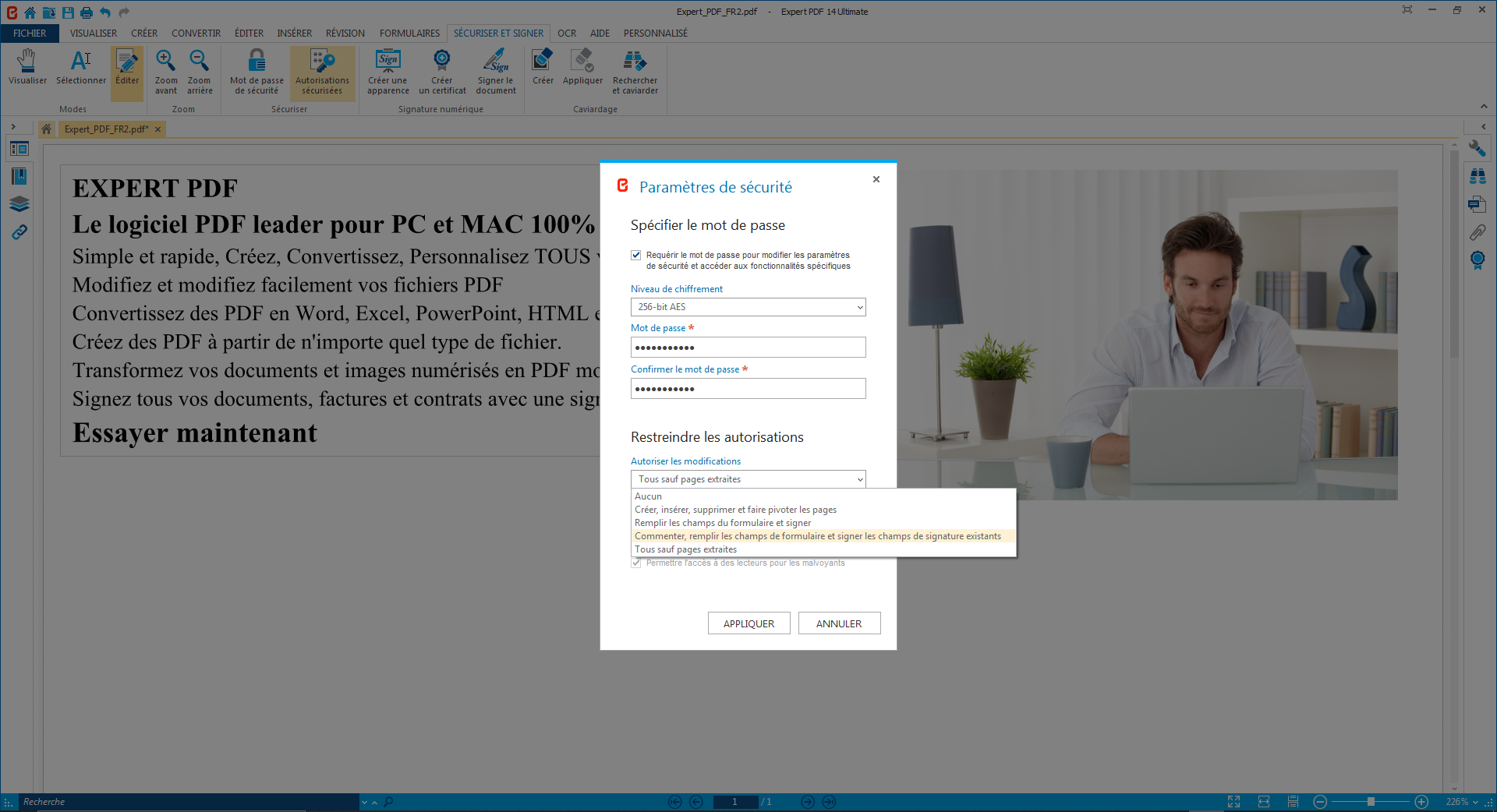1497x812 pixels.
Task: Click Zoom avant magnifier
Action: (x=166, y=72)
